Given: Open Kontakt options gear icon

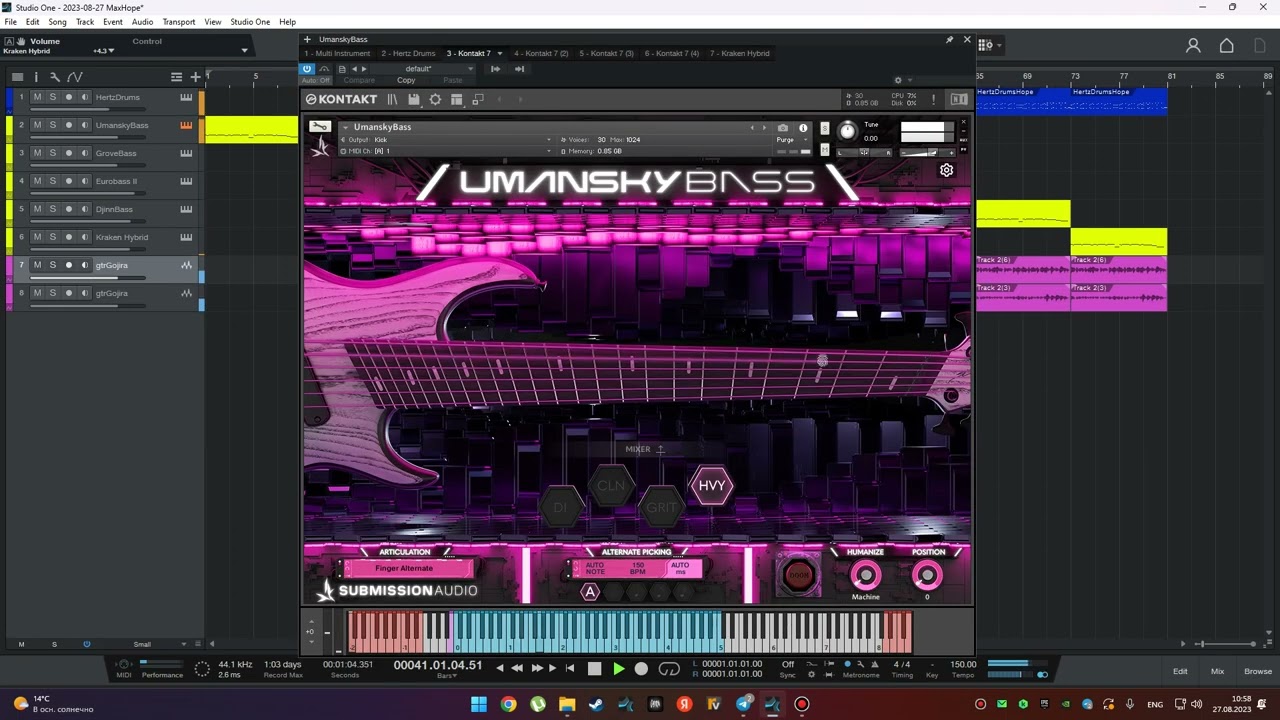Looking at the screenshot, I should 435,99.
